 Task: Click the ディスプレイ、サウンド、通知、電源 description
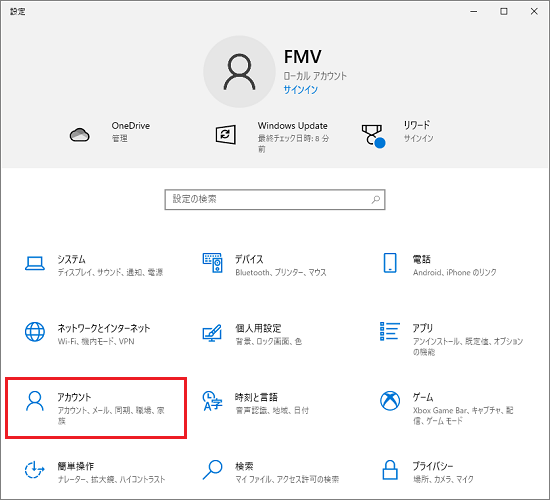pos(110,272)
